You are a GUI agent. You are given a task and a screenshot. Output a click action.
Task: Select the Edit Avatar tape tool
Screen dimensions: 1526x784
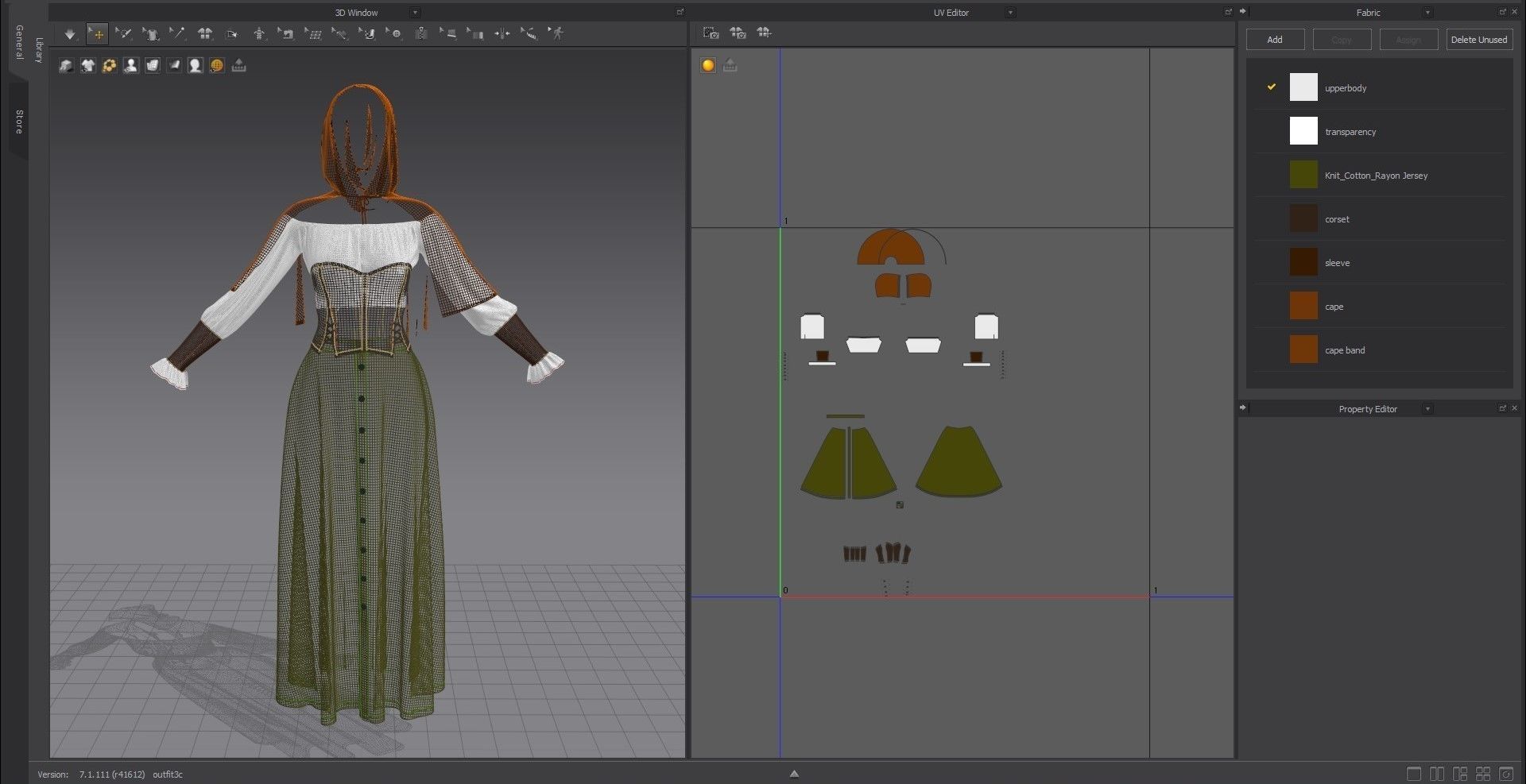tap(123, 33)
